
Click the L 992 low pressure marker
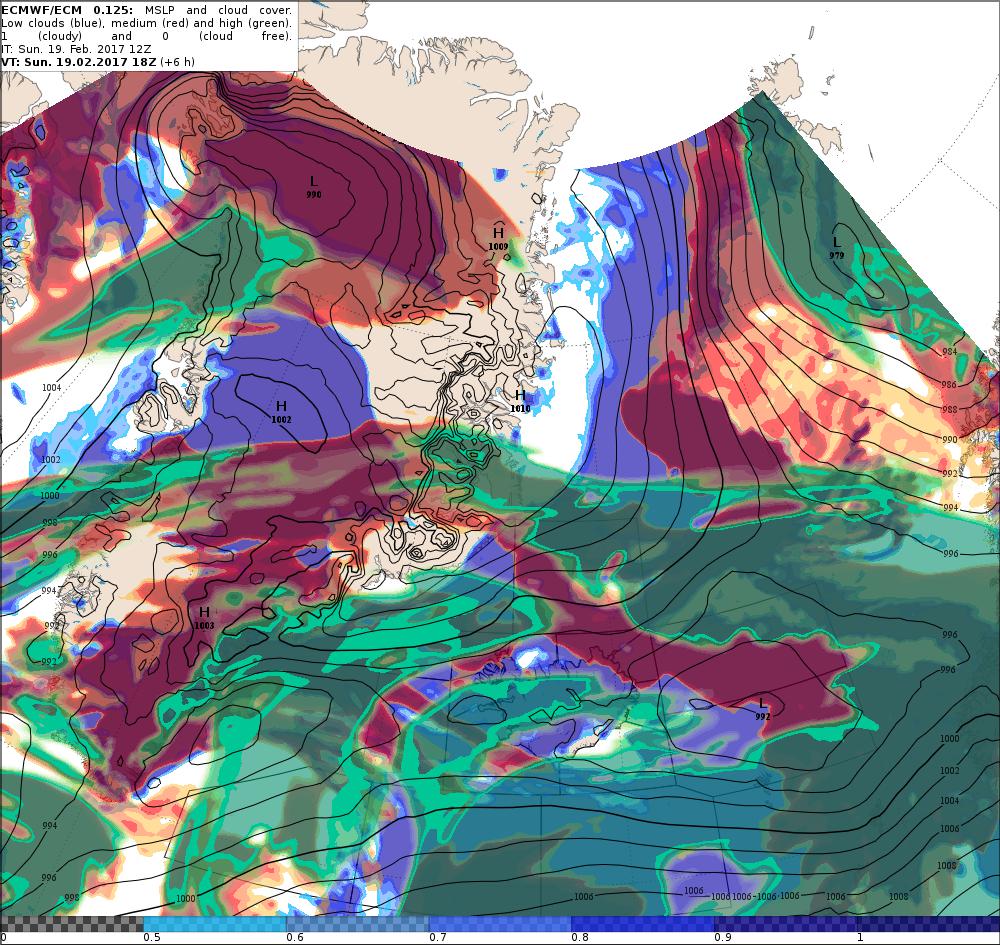tap(763, 709)
